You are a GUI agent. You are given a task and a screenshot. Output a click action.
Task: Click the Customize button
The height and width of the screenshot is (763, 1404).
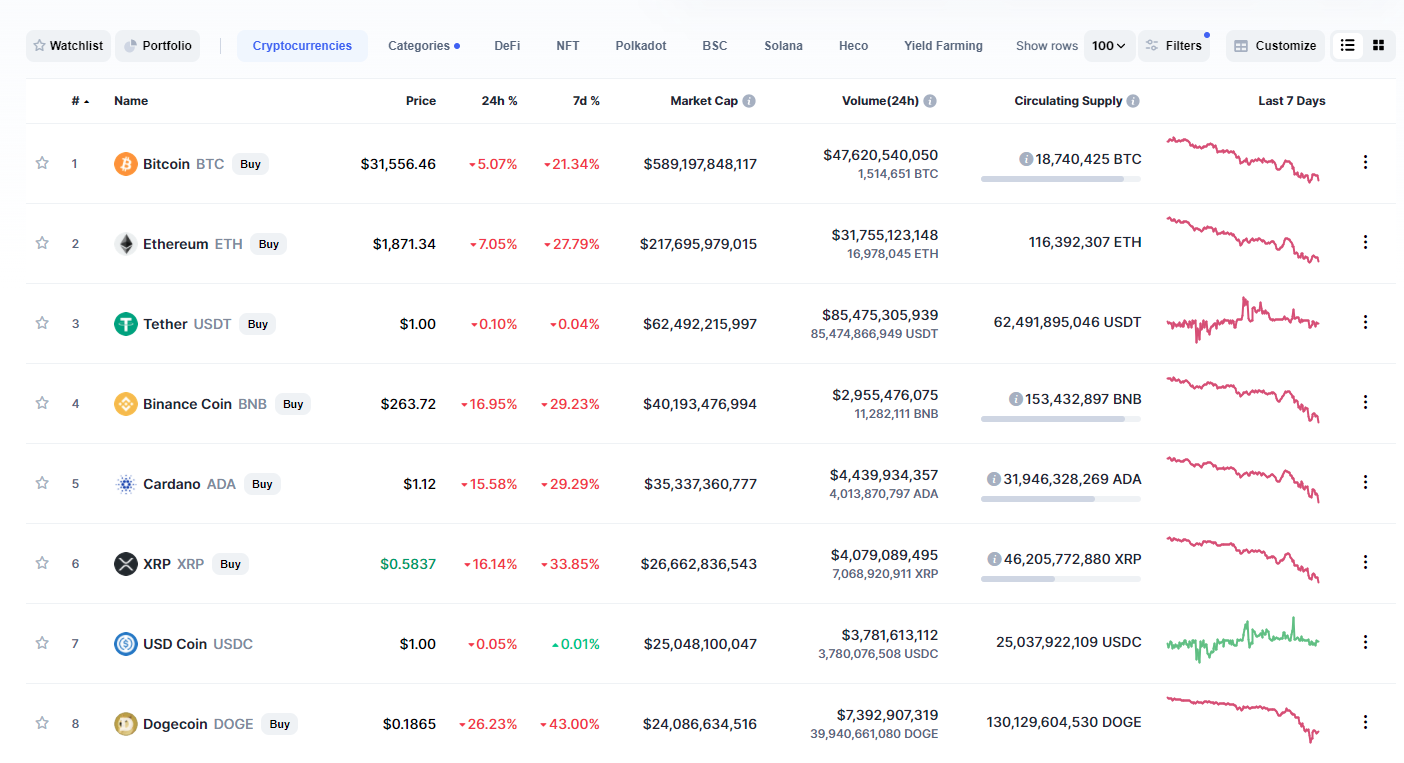[x=1275, y=46]
